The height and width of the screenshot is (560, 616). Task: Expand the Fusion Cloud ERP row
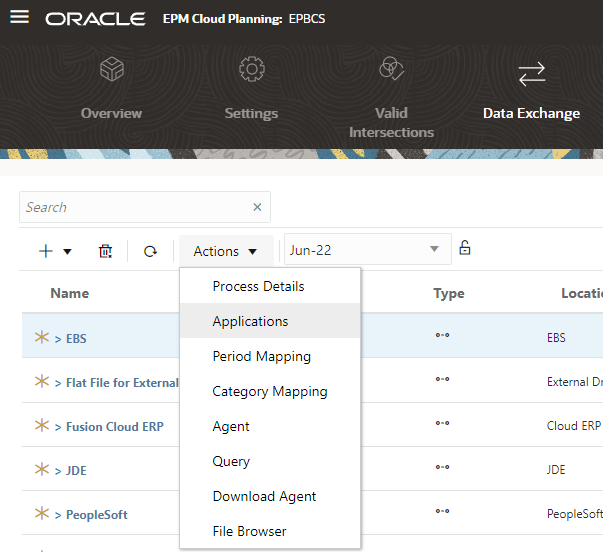(x=58, y=427)
